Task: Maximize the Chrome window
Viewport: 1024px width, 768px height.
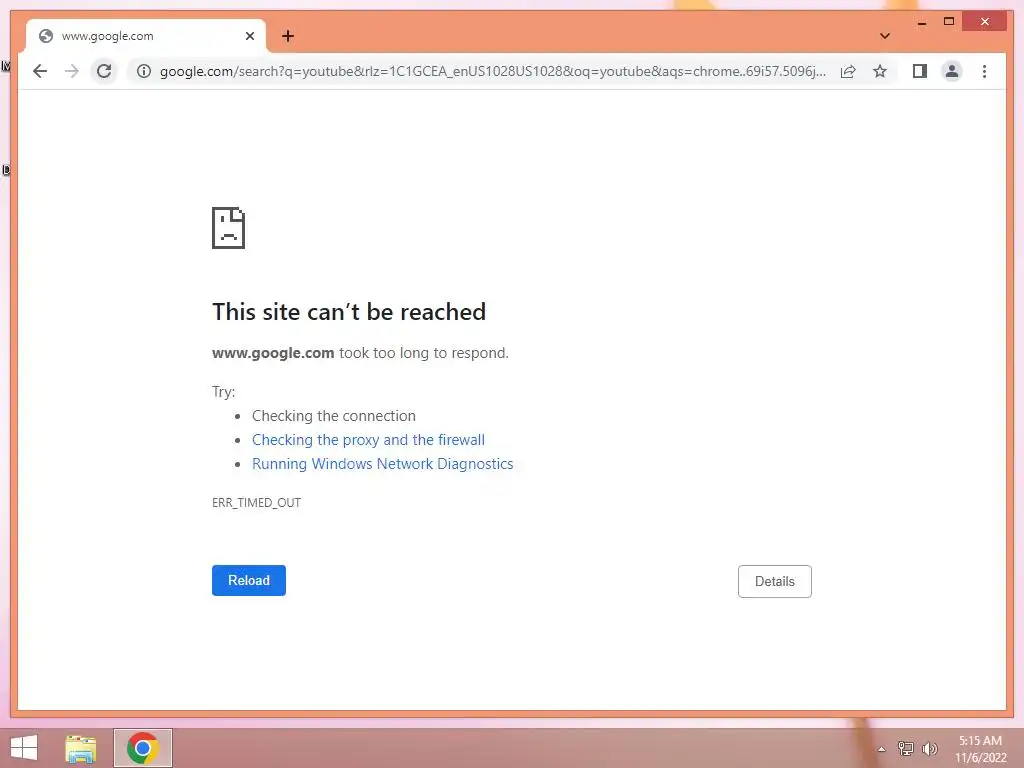Action: coord(949,22)
